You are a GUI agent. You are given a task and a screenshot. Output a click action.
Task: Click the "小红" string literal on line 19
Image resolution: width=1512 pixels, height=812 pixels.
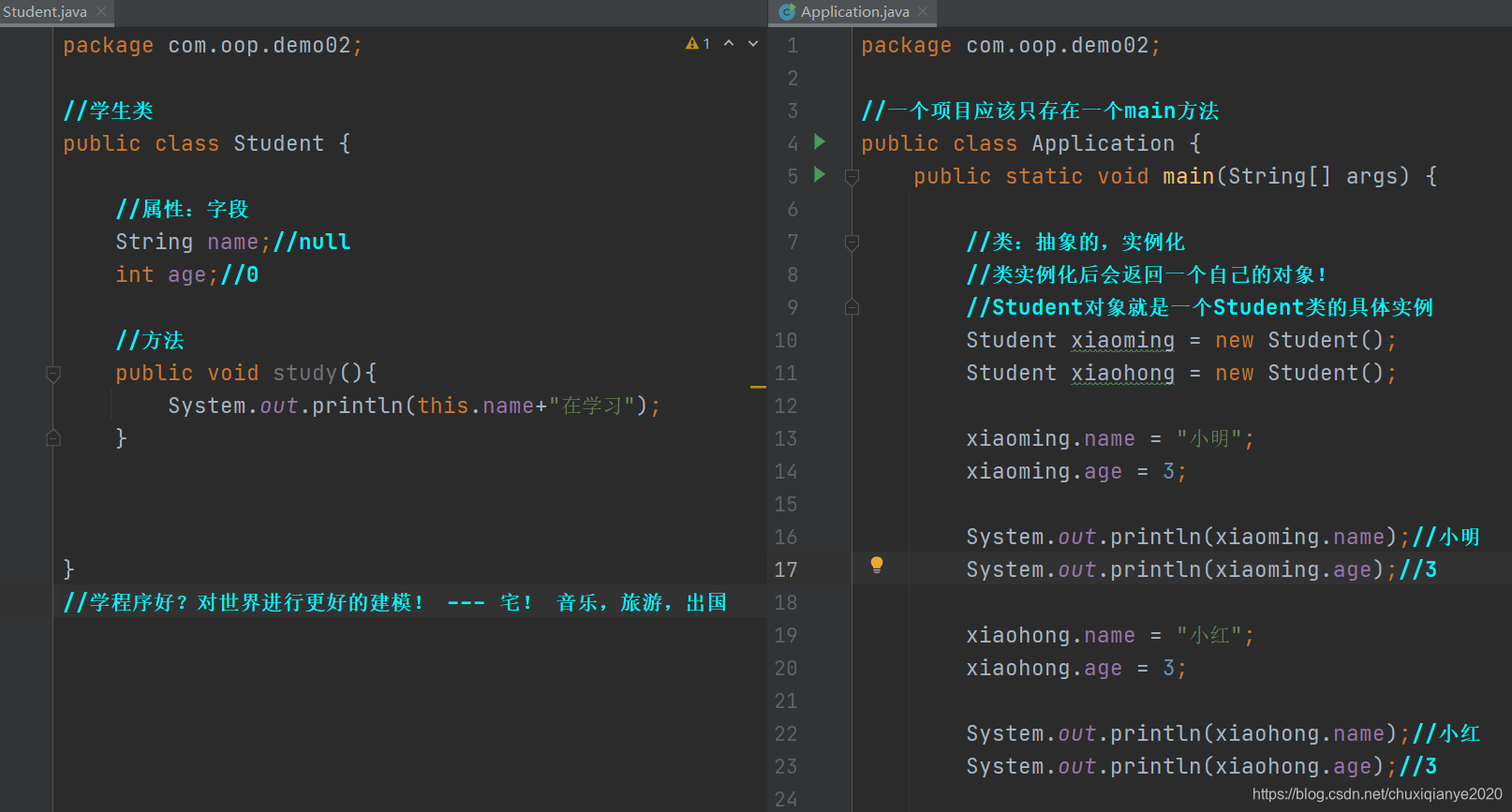pos(1208,636)
